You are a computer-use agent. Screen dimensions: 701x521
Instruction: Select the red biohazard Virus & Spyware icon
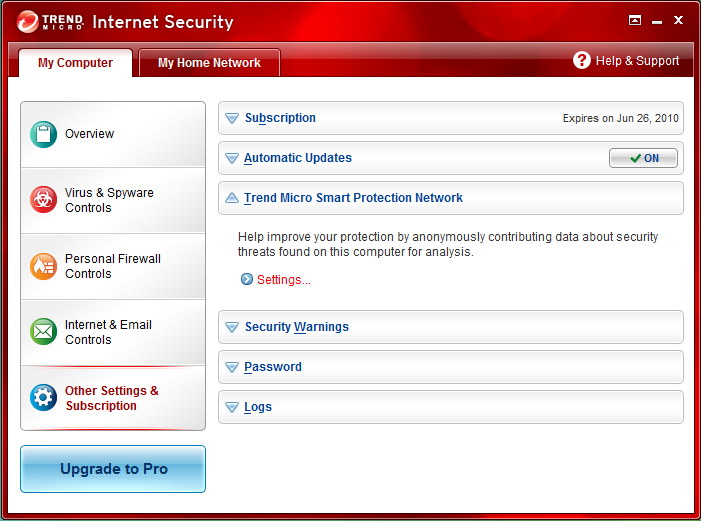pos(43,199)
